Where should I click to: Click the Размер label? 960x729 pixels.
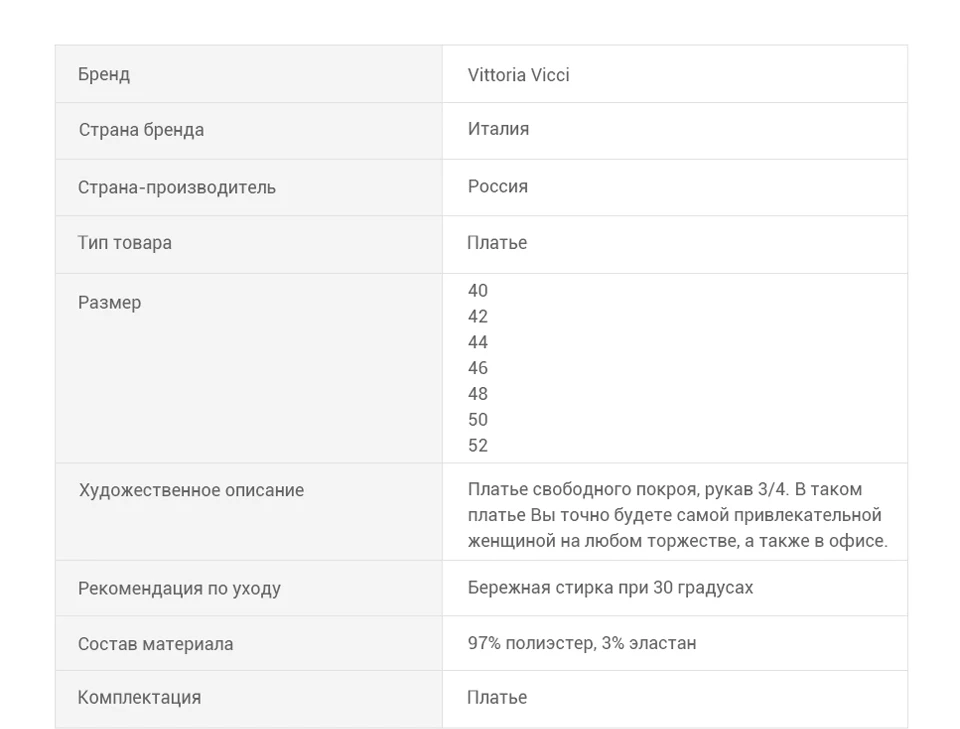click(109, 302)
